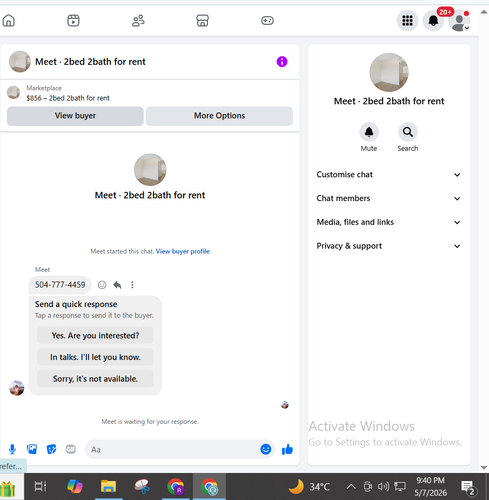Open Snipping Tool on taskbar

(142, 486)
